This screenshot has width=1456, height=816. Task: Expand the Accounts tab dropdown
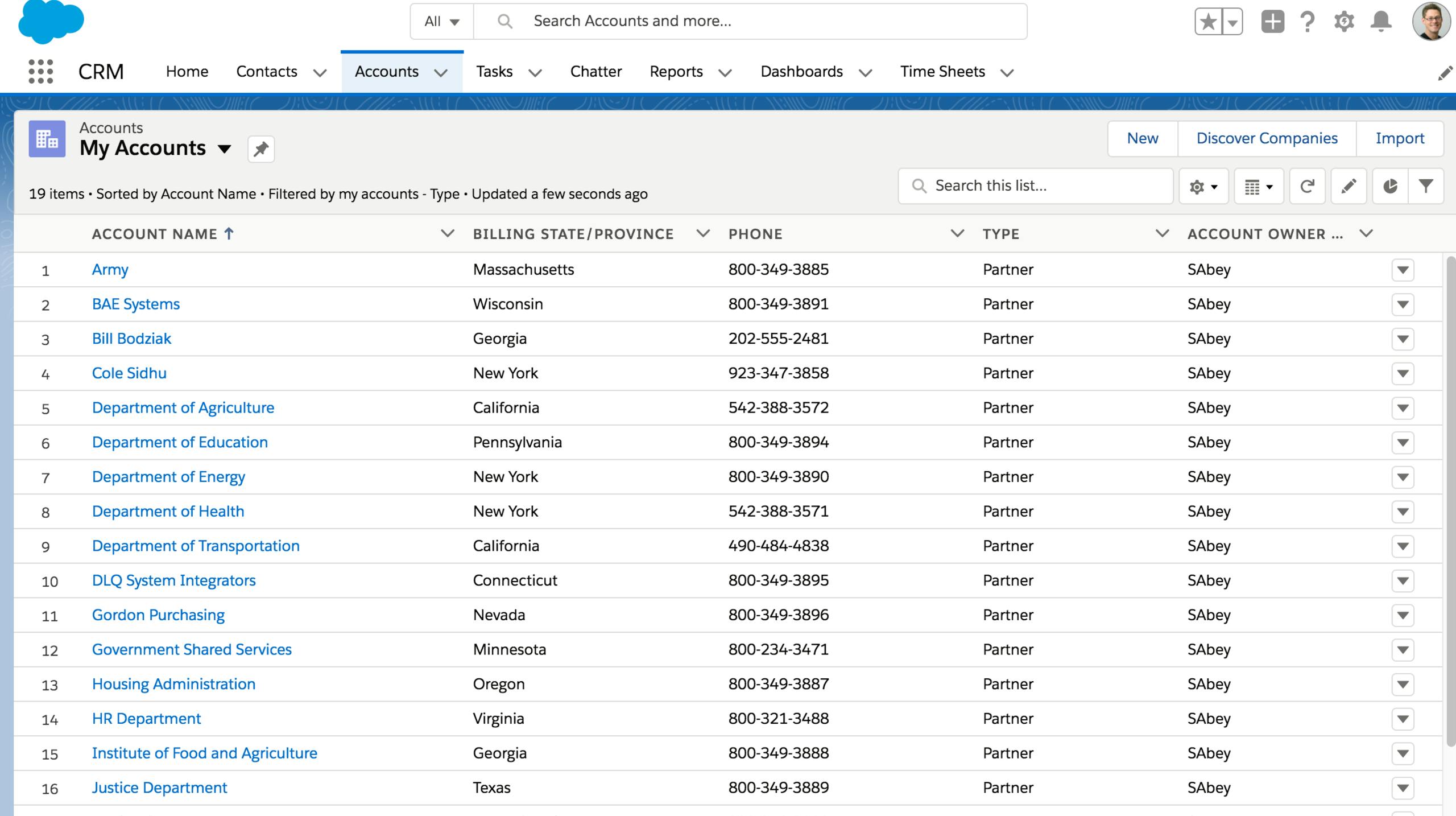point(440,72)
